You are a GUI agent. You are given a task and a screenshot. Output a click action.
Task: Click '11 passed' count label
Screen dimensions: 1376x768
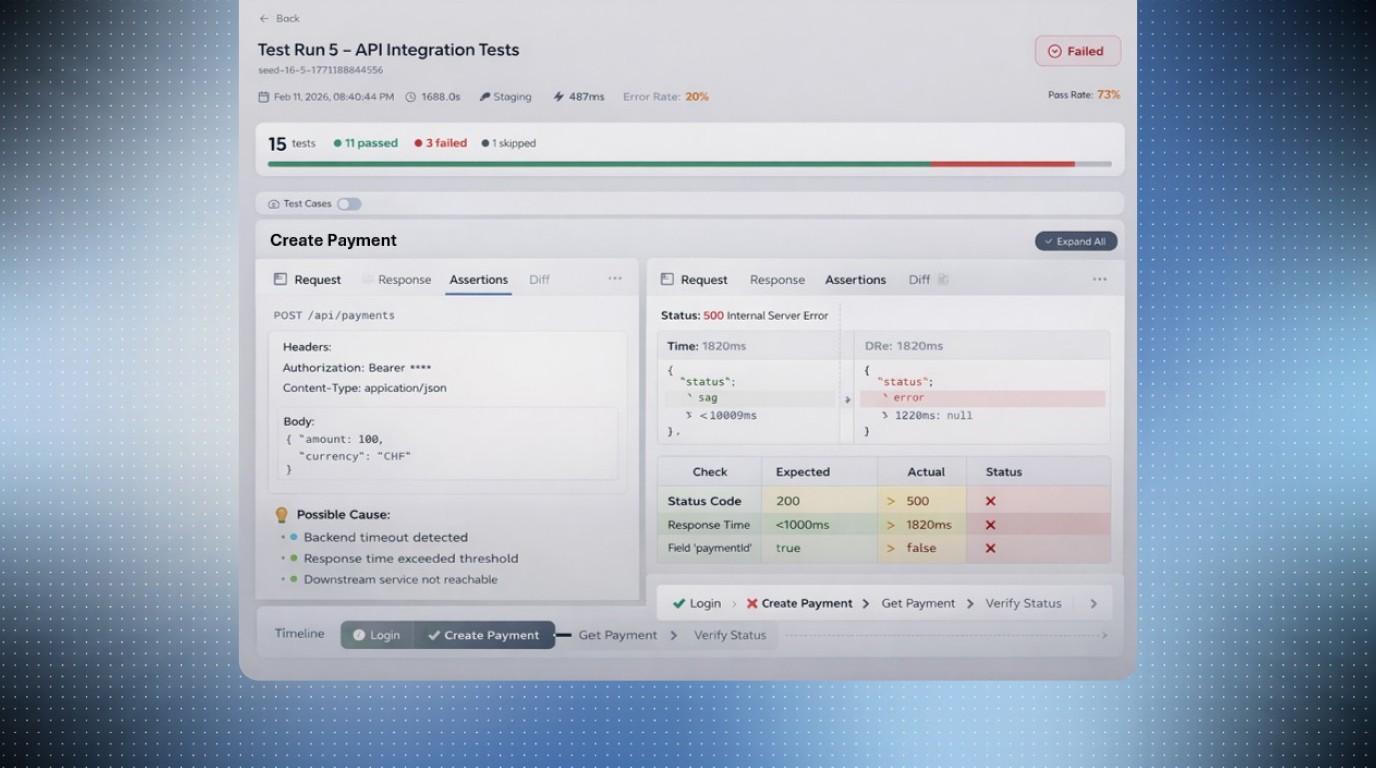pyautogui.click(x=366, y=143)
